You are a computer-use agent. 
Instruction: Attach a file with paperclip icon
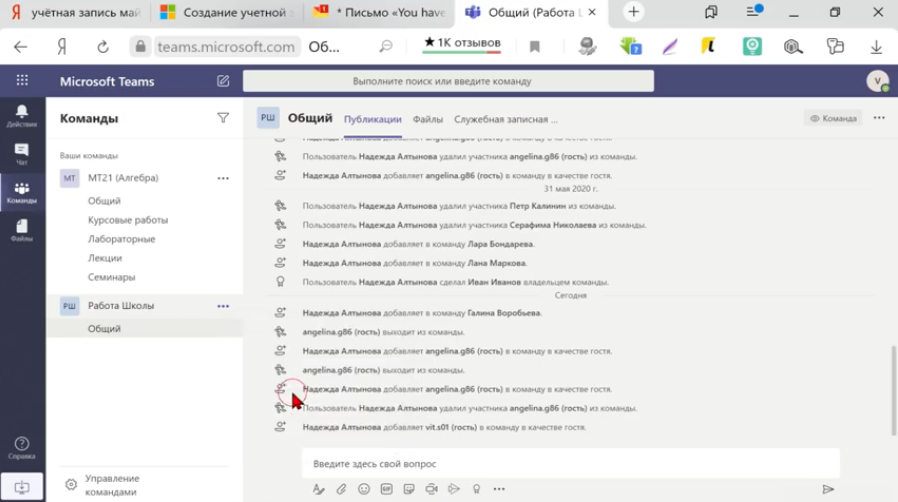(x=341, y=489)
